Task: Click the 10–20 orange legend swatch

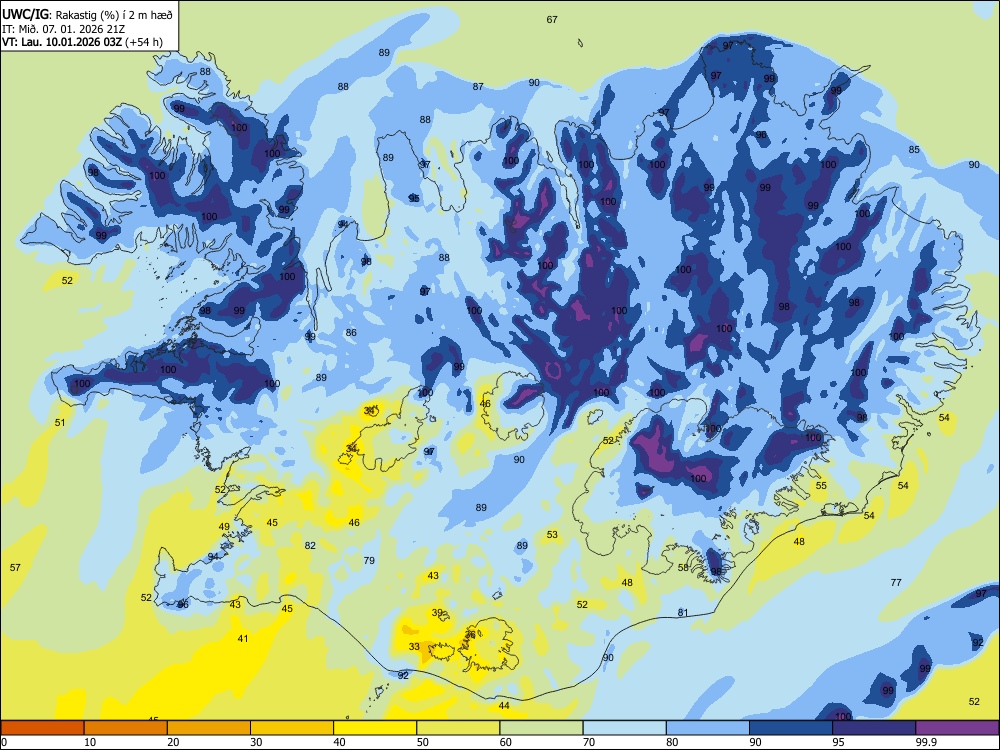Action: [x=126, y=728]
